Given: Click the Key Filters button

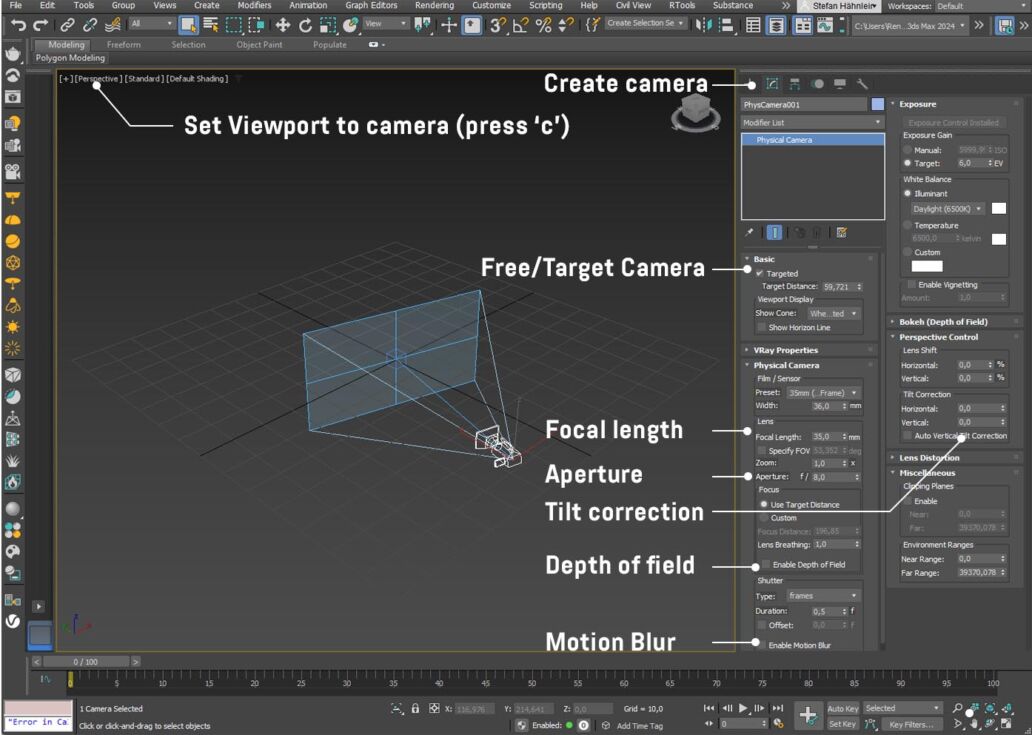Looking at the screenshot, I should click(x=910, y=724).
